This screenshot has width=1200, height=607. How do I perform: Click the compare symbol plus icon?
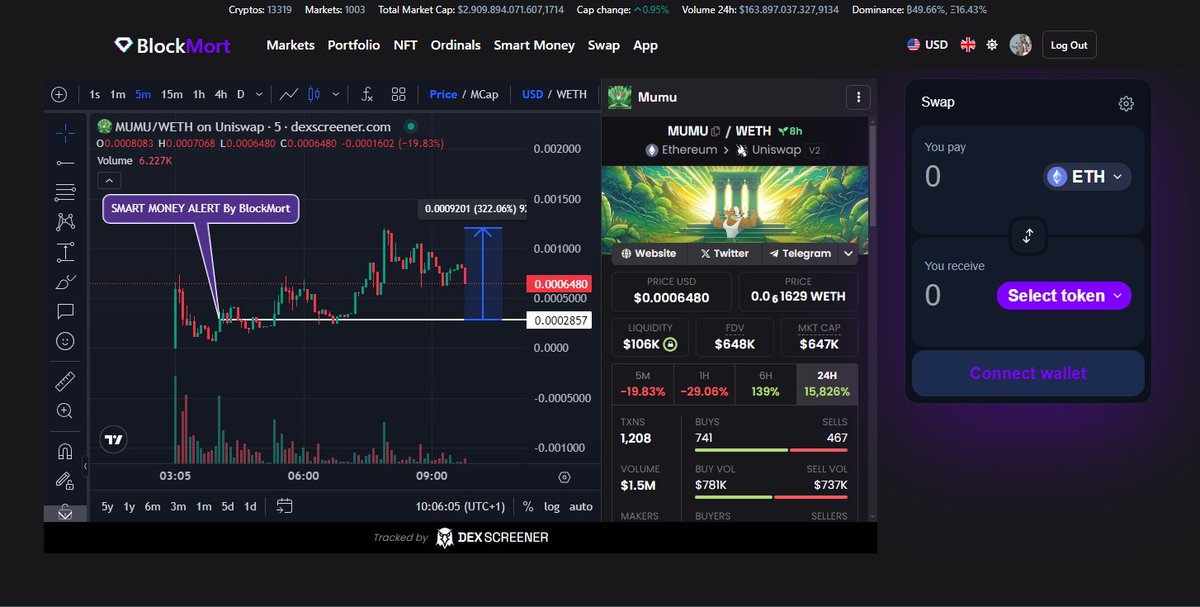(x=59, y=94)
